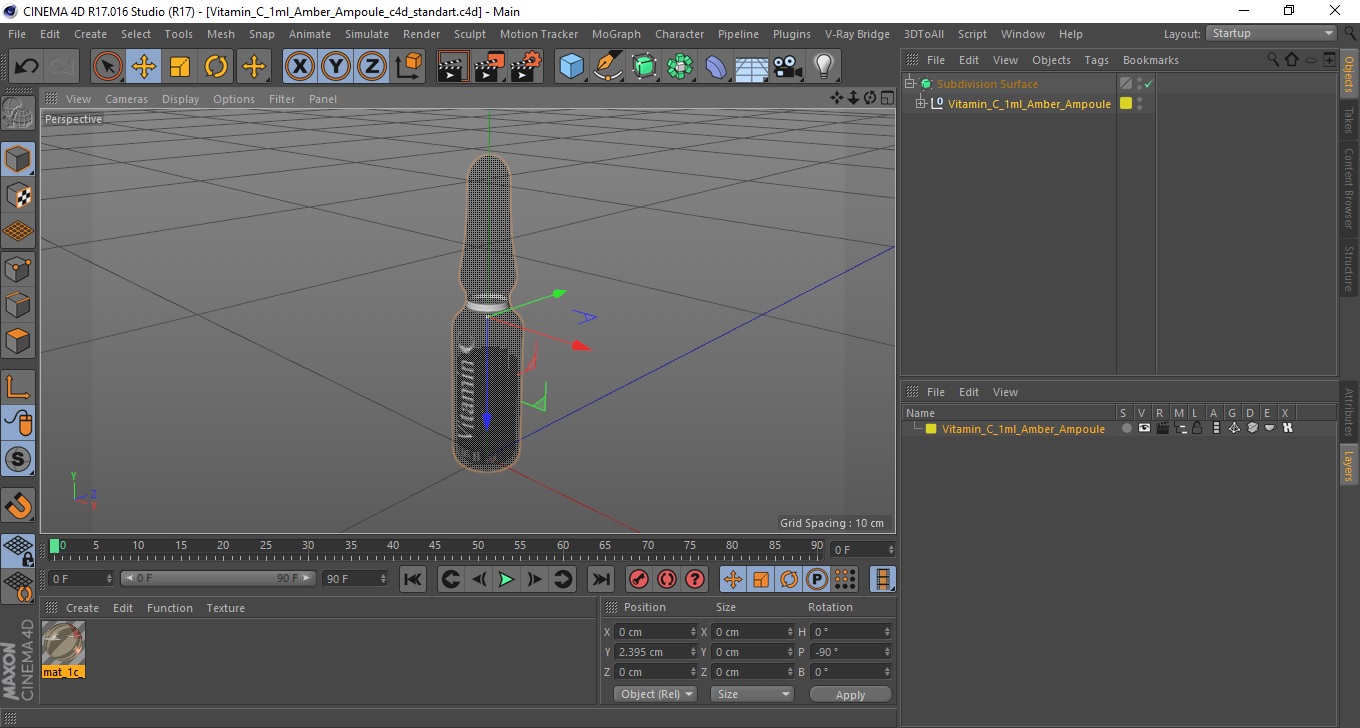Toggle Y-axis lock

click(x=336, y=67)
